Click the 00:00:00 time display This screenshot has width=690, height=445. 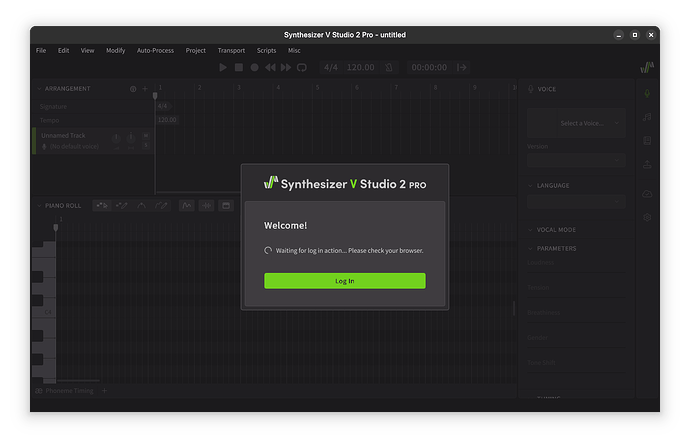[x=429, y=67]
